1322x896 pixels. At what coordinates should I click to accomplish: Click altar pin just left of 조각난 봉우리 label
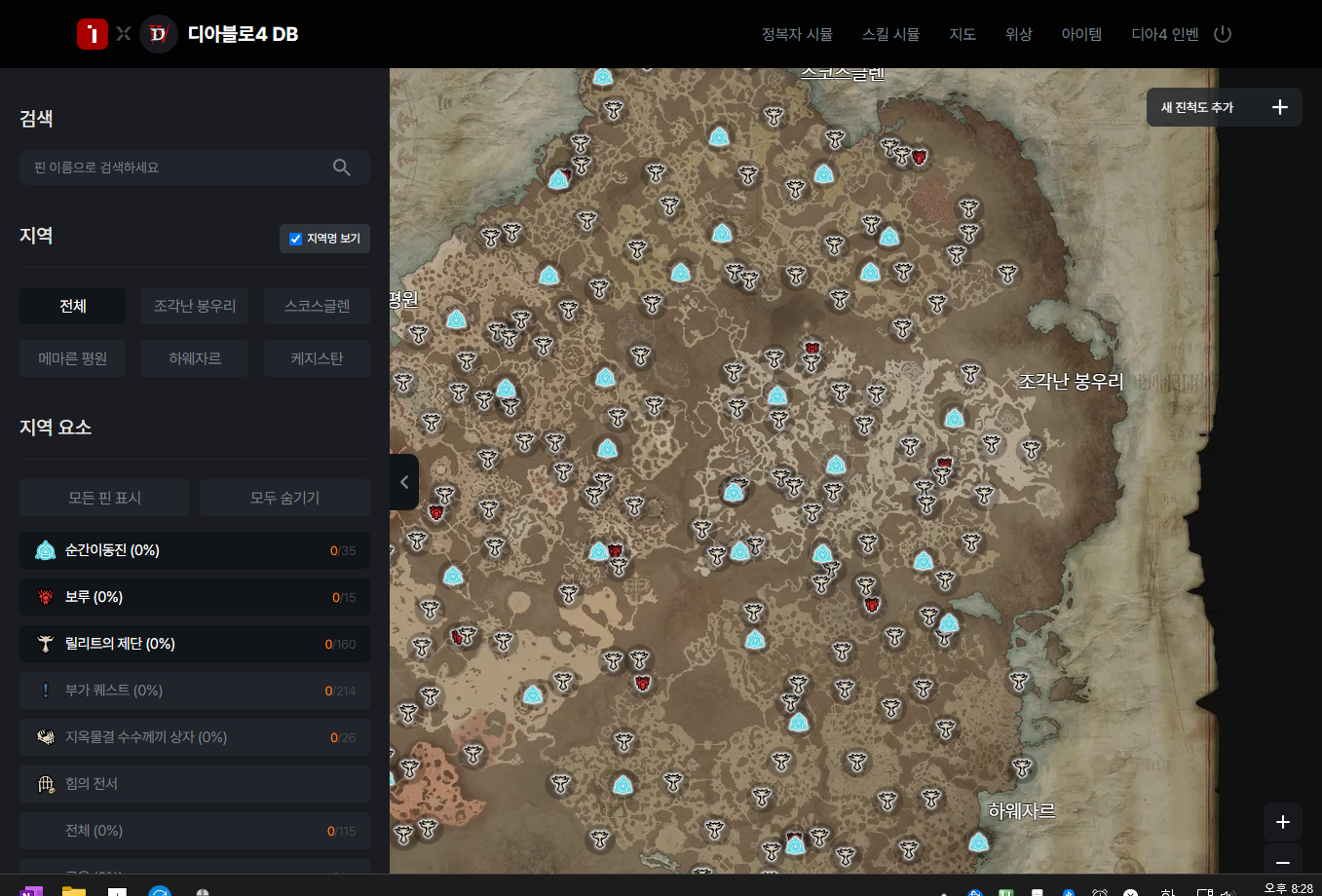click(969, 373)
